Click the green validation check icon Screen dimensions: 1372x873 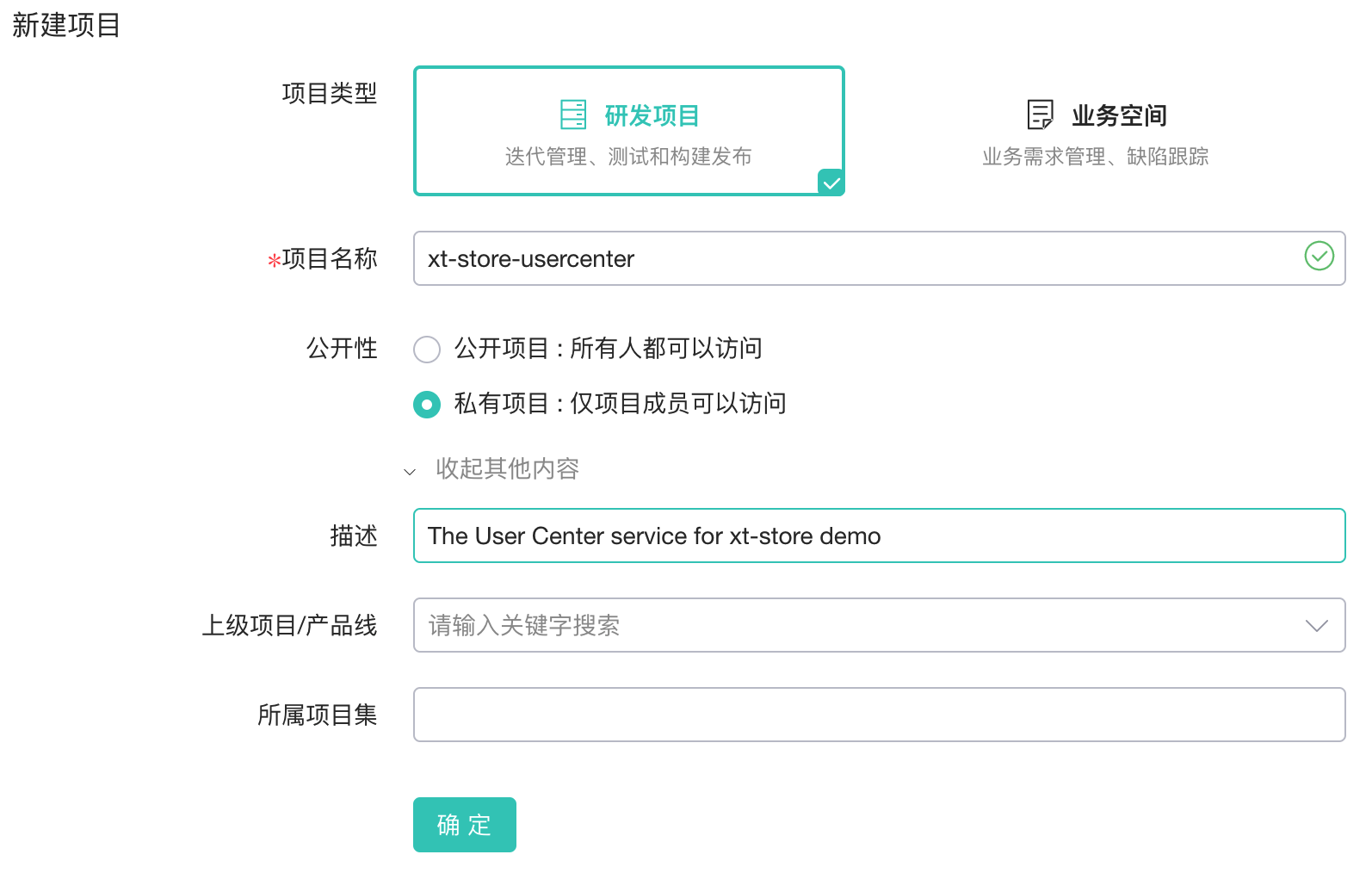(1319, 257)
